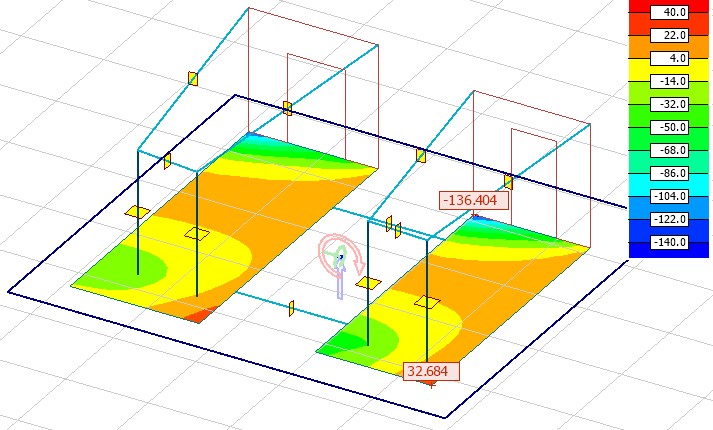Click the -50.0 legend value box
Screen dimensions: 713x430
click(670, 127)
